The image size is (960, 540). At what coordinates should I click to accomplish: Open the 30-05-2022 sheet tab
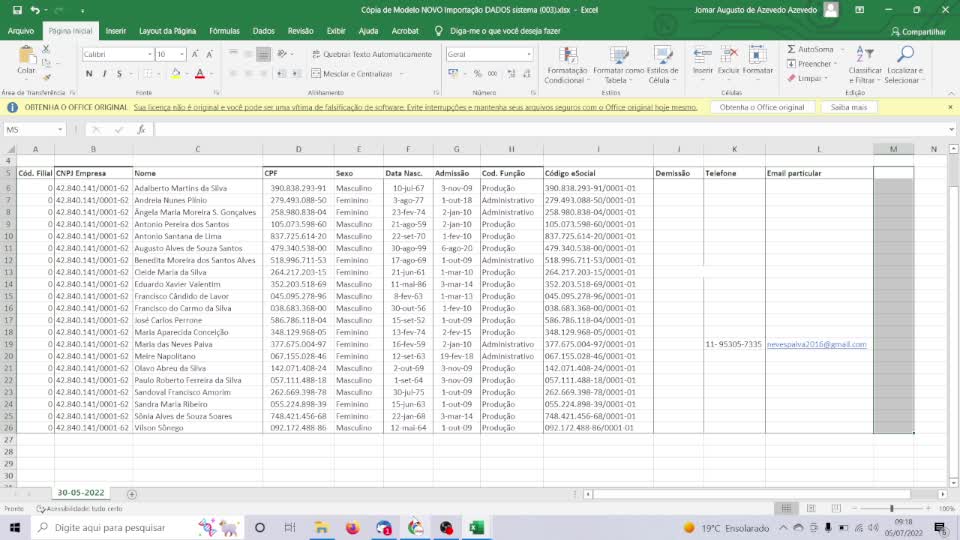click(x=81, y=493)
